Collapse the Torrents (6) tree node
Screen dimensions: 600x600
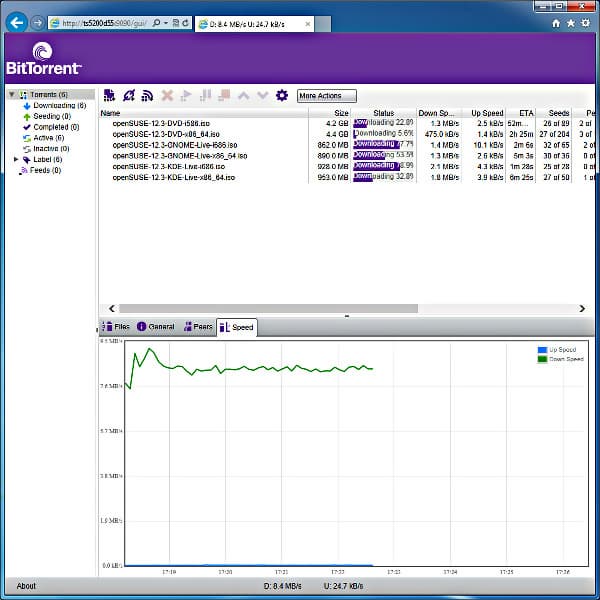(x=12, y=94)
